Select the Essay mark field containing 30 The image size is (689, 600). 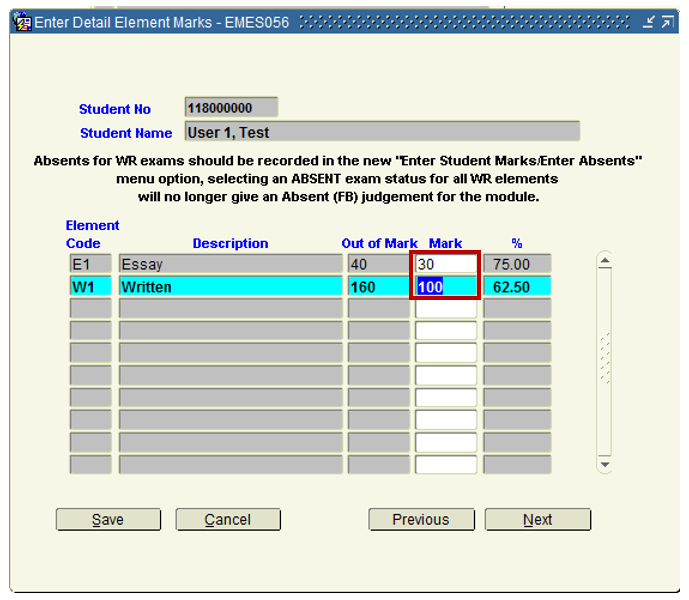pos(446,265)
